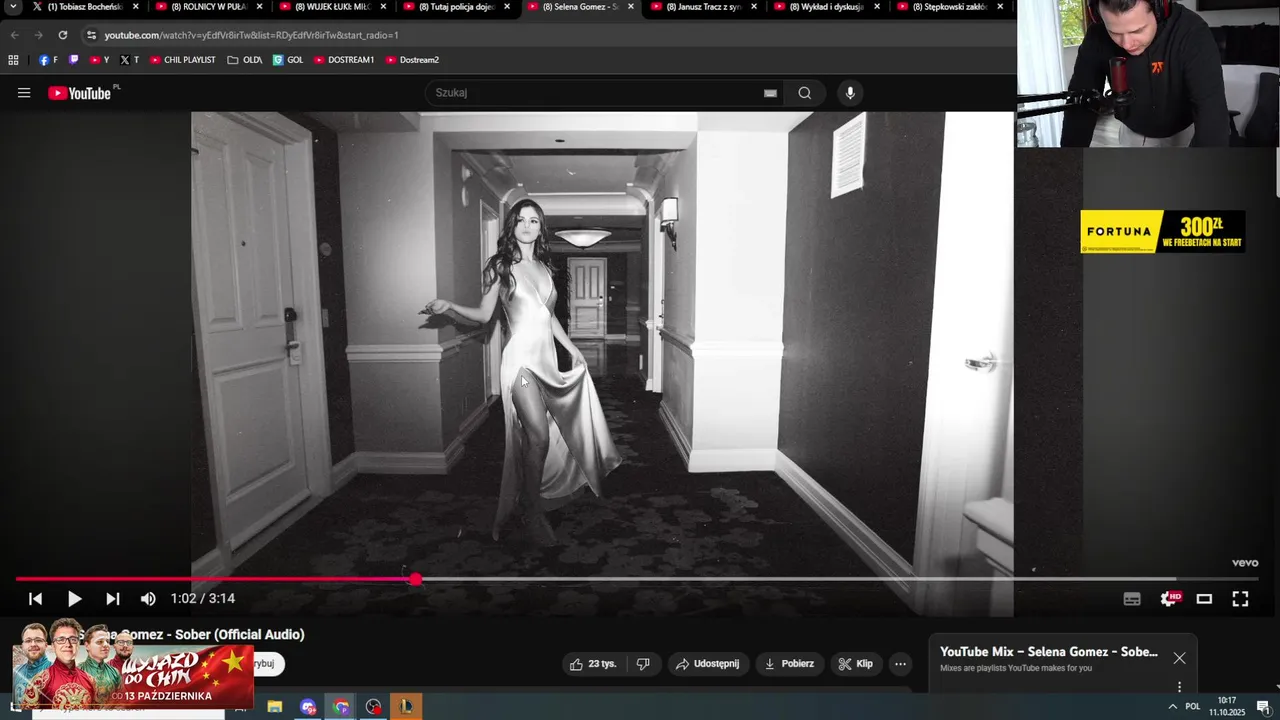Start voice search with the microphone
Screen dimensions: 1280x720
(x=850, y=93)
